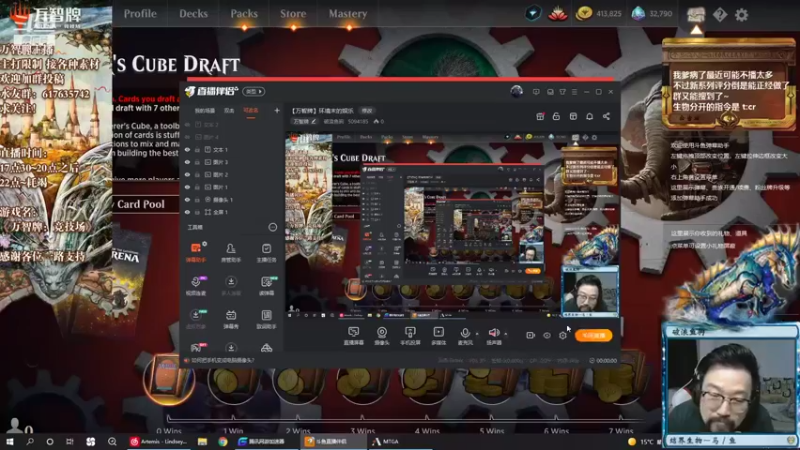Click 修改 to edit stream title
This screenshot has width=800, height=450.
(367, 111)
